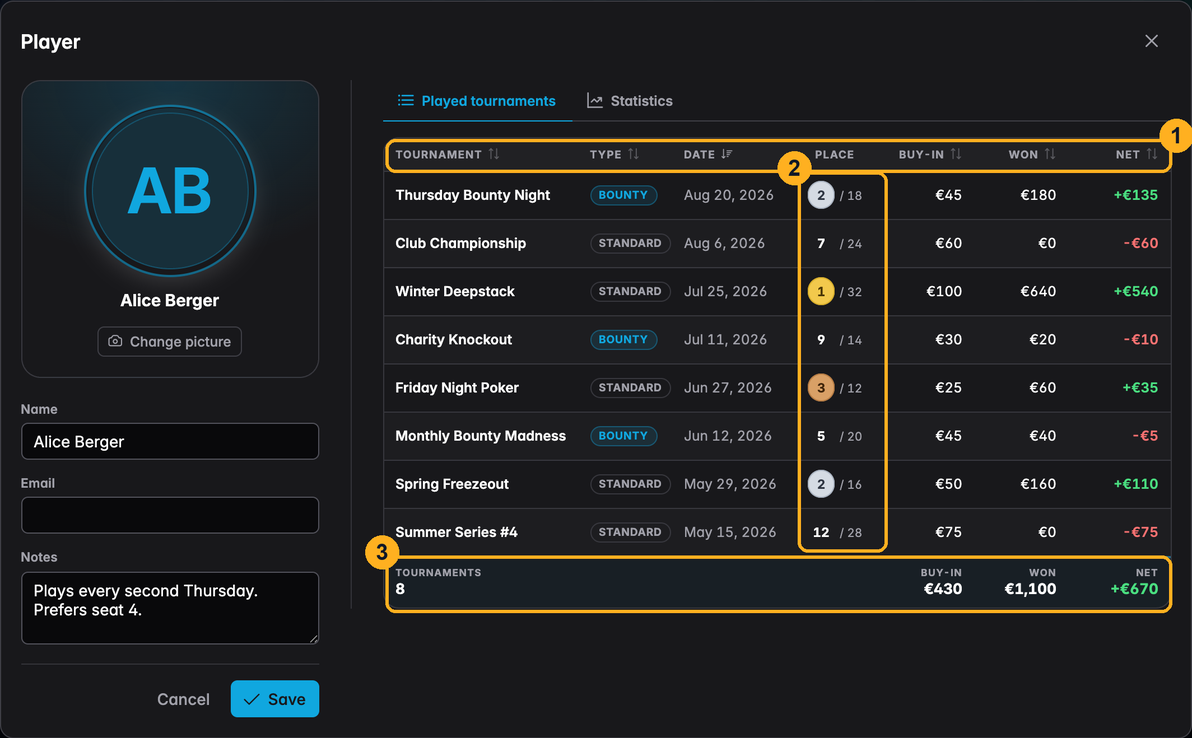
Task: Click the chart icon beside Statistics
Action: tap(594, 101)
